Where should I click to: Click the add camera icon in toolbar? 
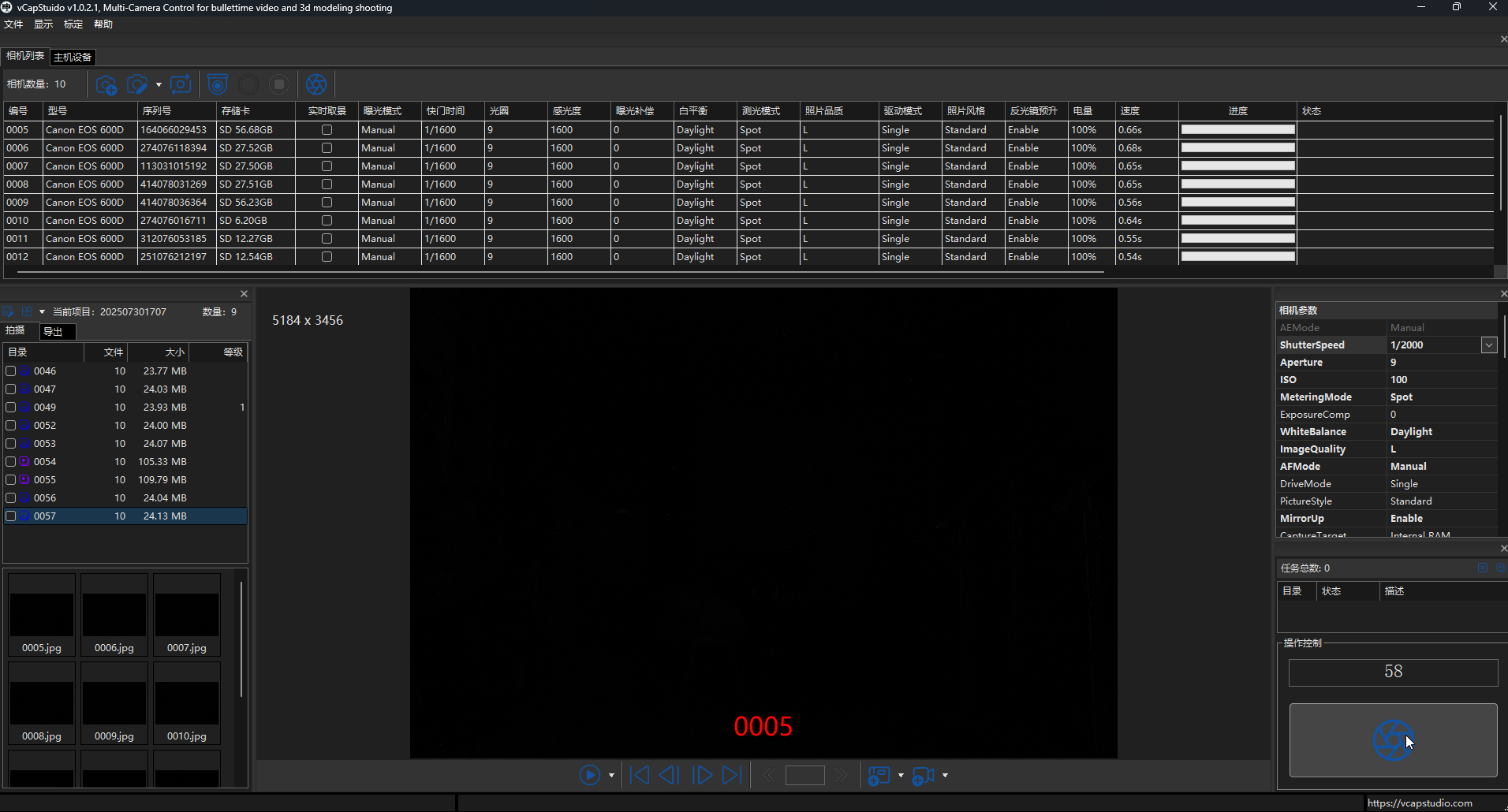106,84
